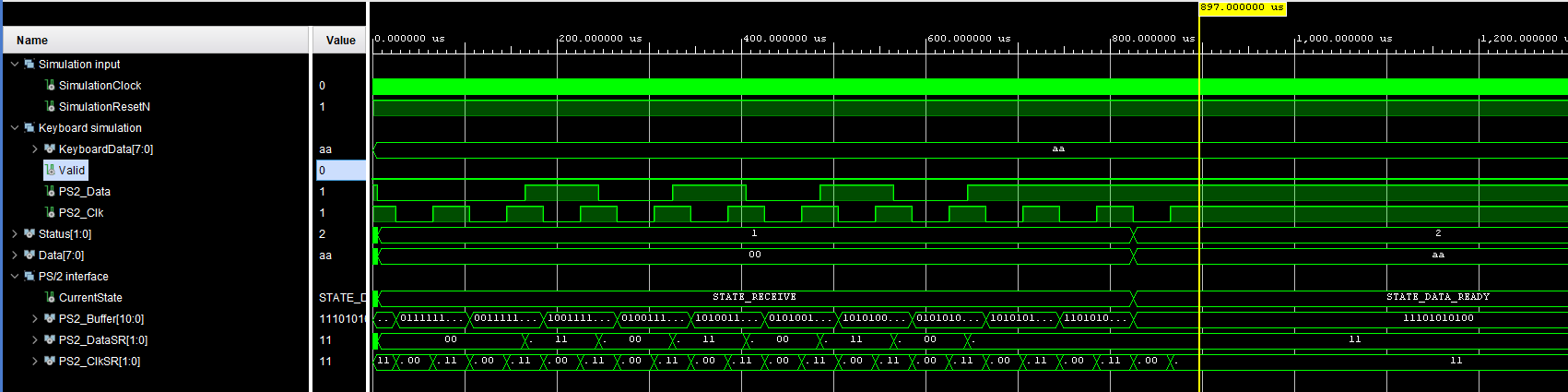
Task: Click the STATE_RECEIVE waveform segment
Action: (755, 298)
